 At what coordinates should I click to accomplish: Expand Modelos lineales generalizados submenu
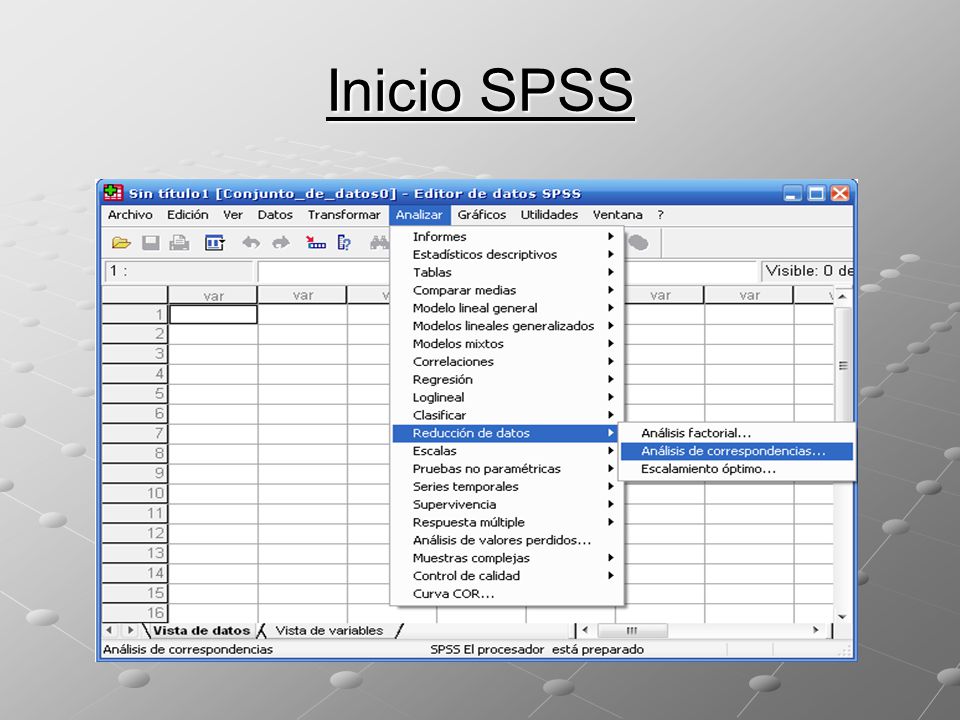coord(507,326)
